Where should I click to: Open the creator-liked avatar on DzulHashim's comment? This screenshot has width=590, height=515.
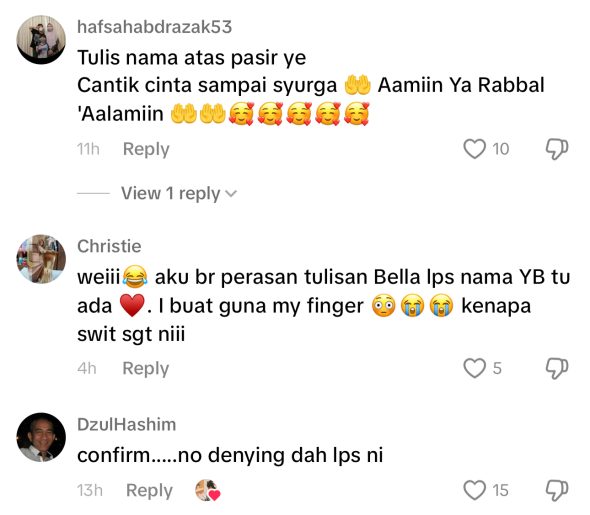[x=207, y=490]
